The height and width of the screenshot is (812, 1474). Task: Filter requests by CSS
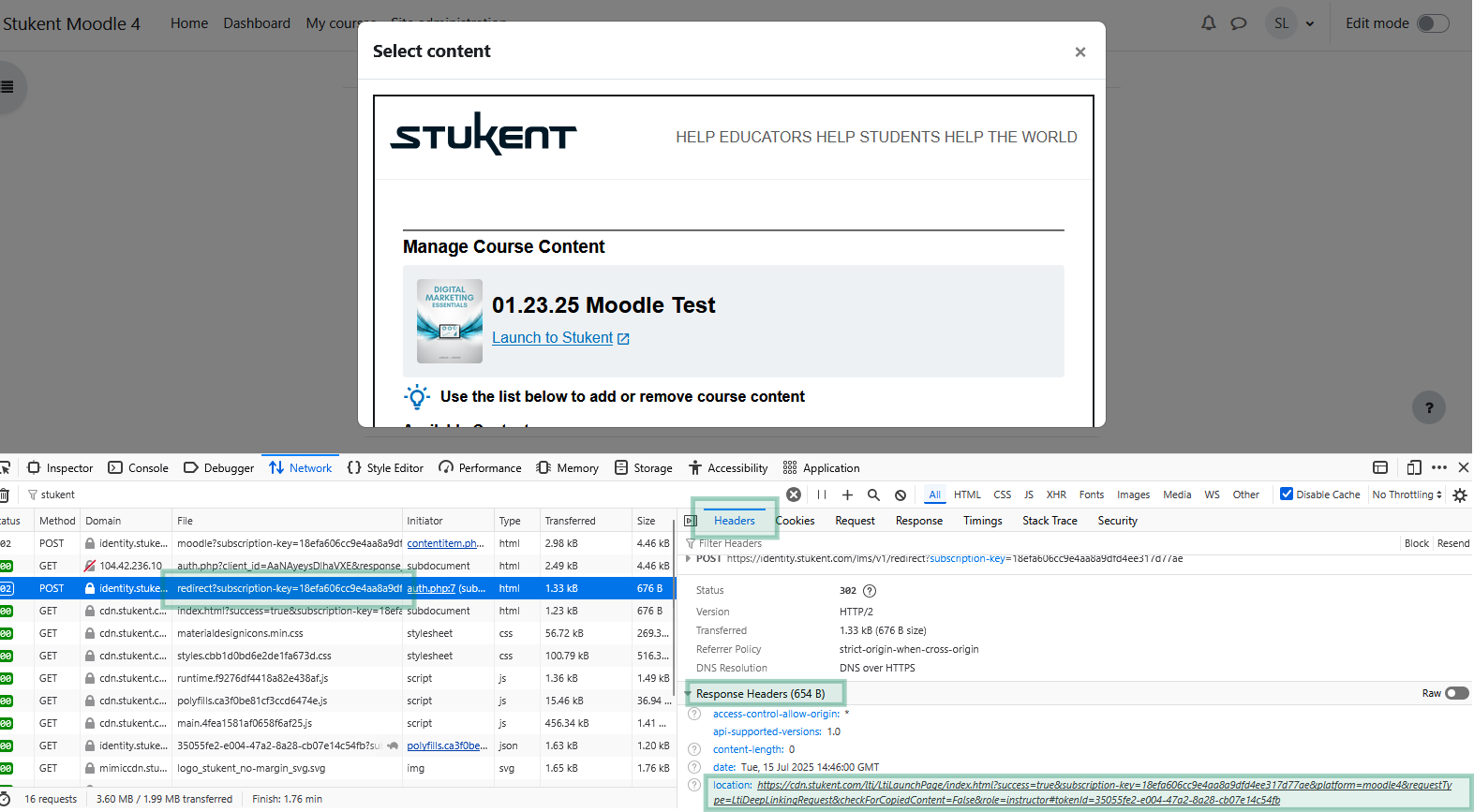coord(1003,495)
